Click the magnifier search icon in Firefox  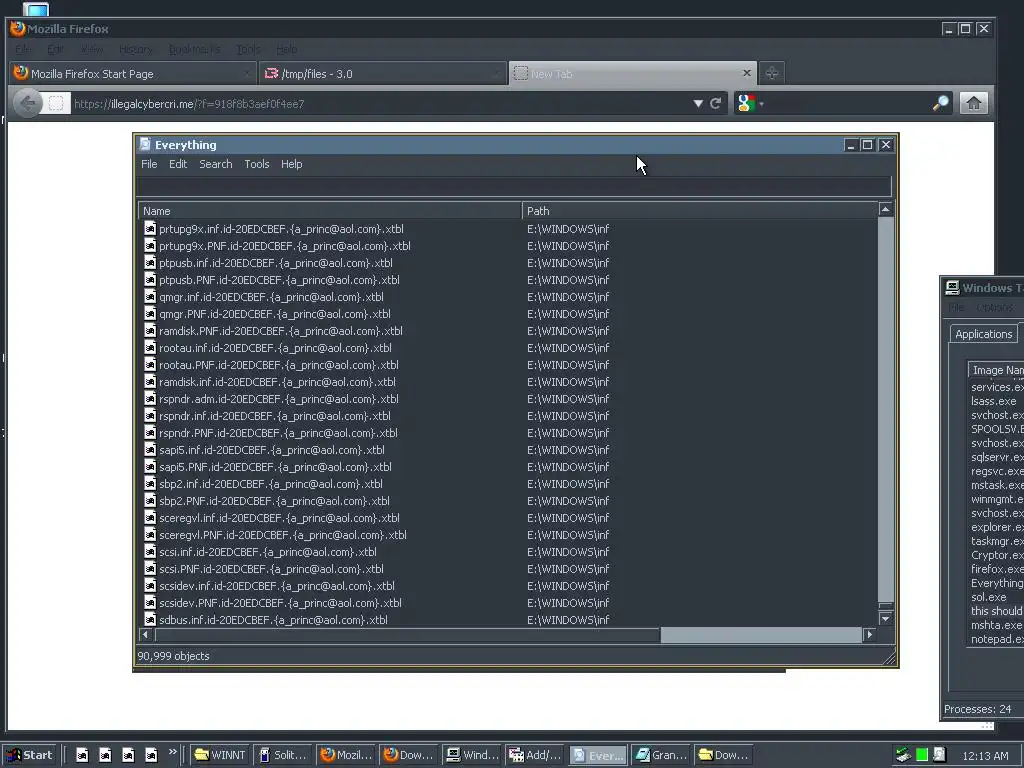pyautogui.click(x=940, y=103)
